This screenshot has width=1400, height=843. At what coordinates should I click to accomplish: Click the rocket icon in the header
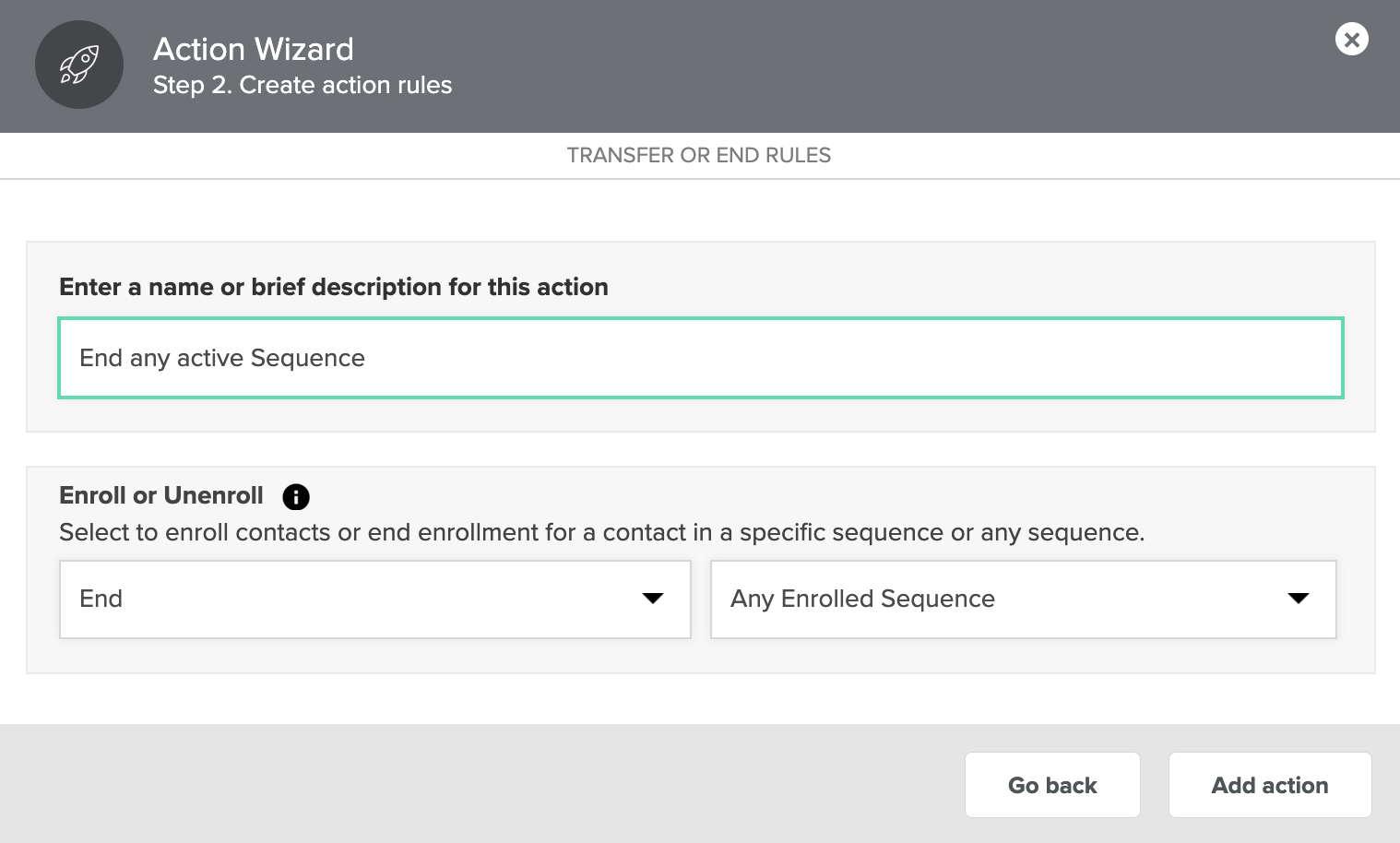[x=79, y=65]
